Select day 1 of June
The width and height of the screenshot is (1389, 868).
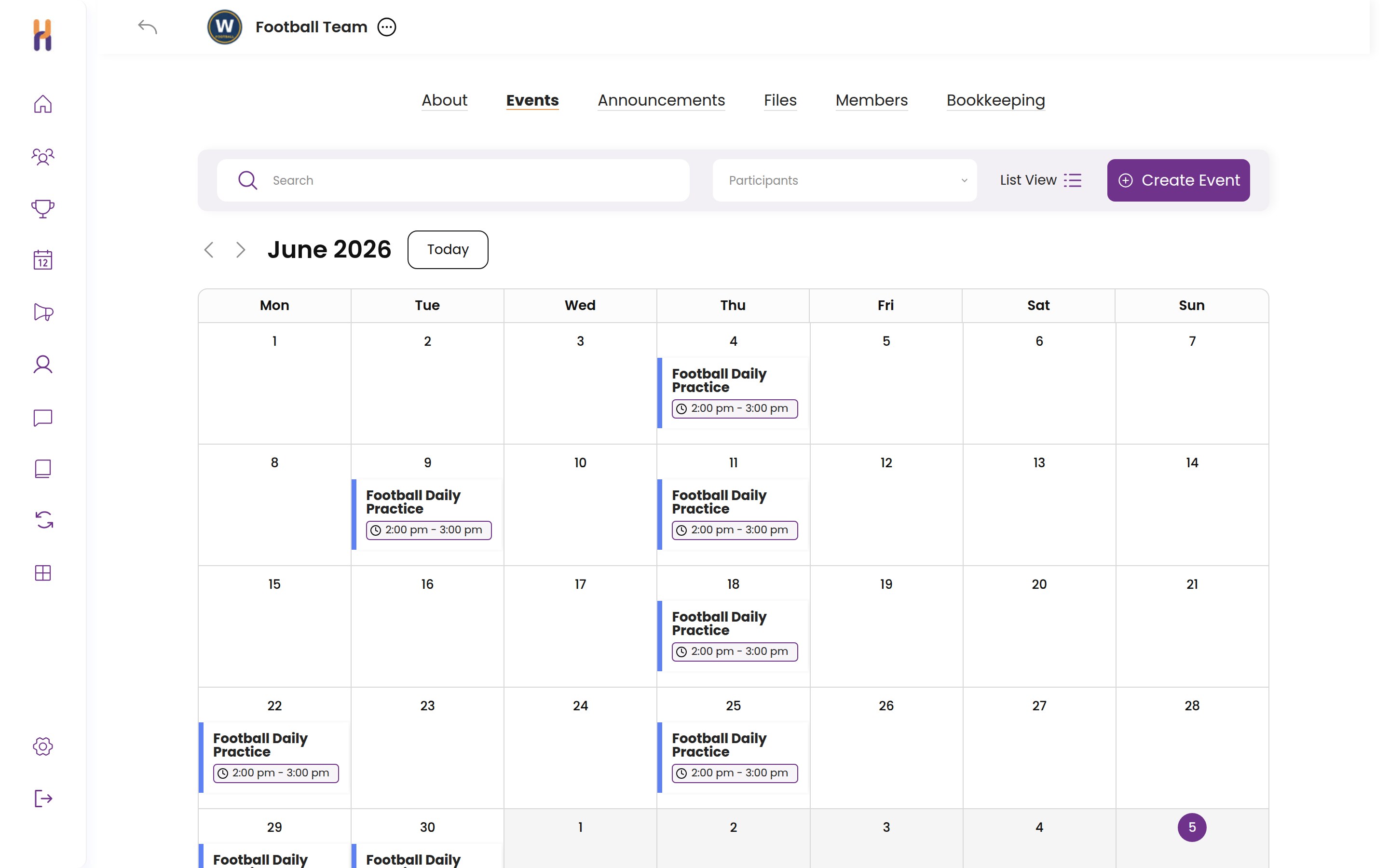(x=274, y=341)
